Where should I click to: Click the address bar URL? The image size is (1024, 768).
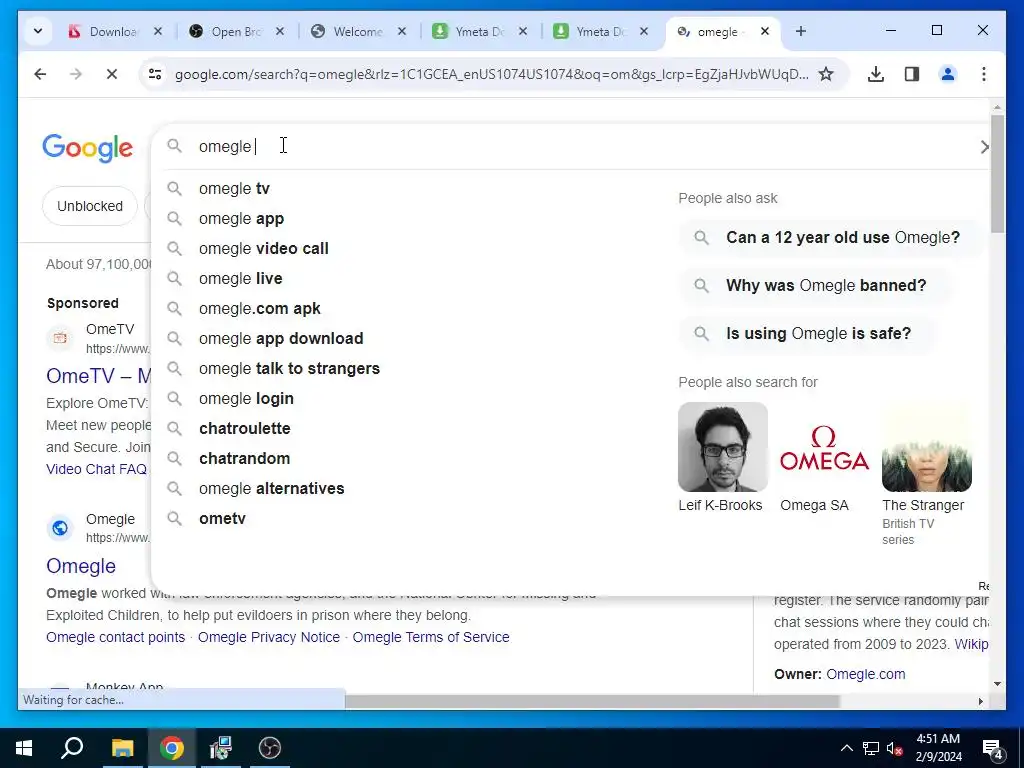[491, 74]
